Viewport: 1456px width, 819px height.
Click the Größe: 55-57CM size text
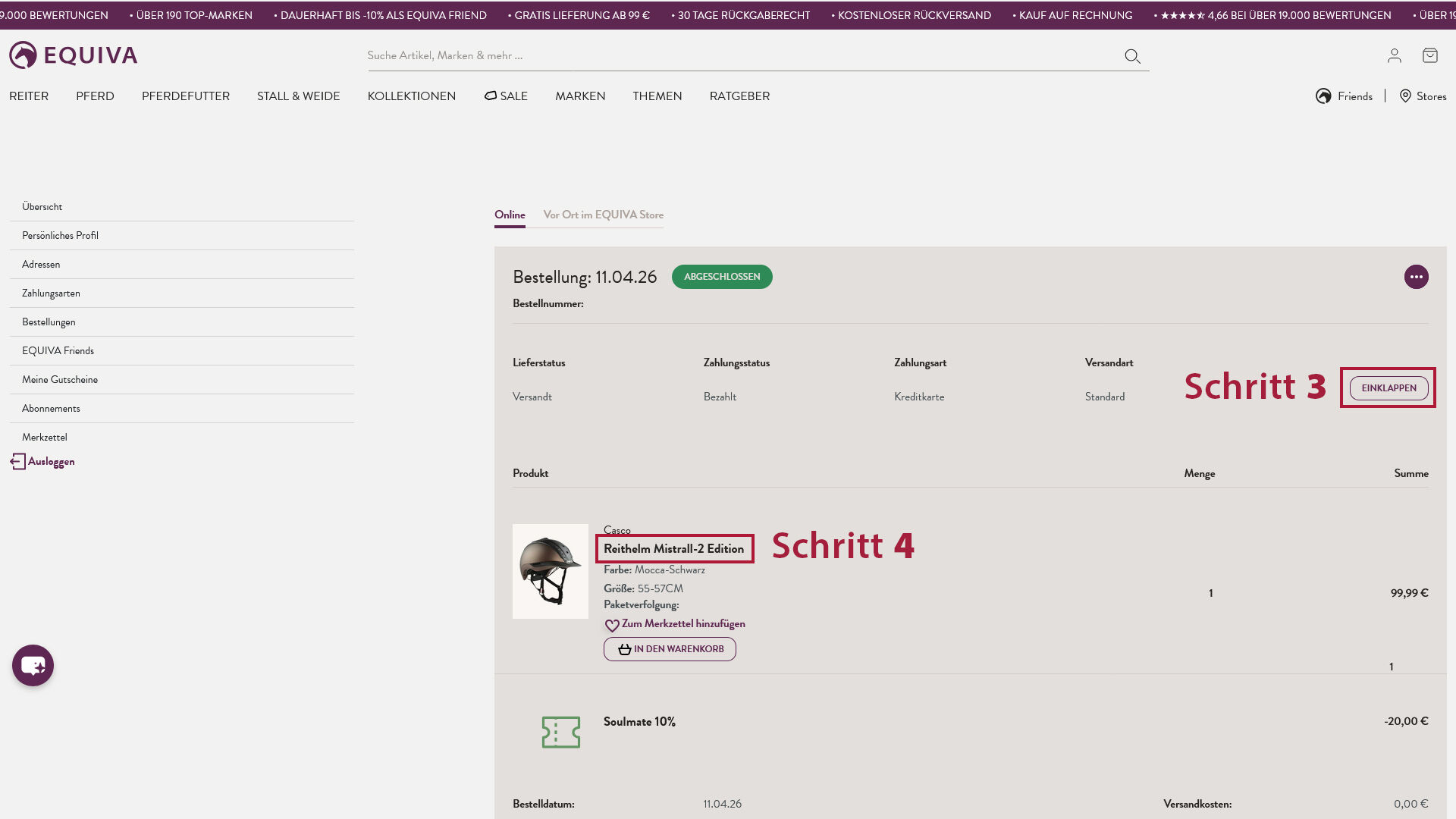pyautogui.click(x=643, y=588)
